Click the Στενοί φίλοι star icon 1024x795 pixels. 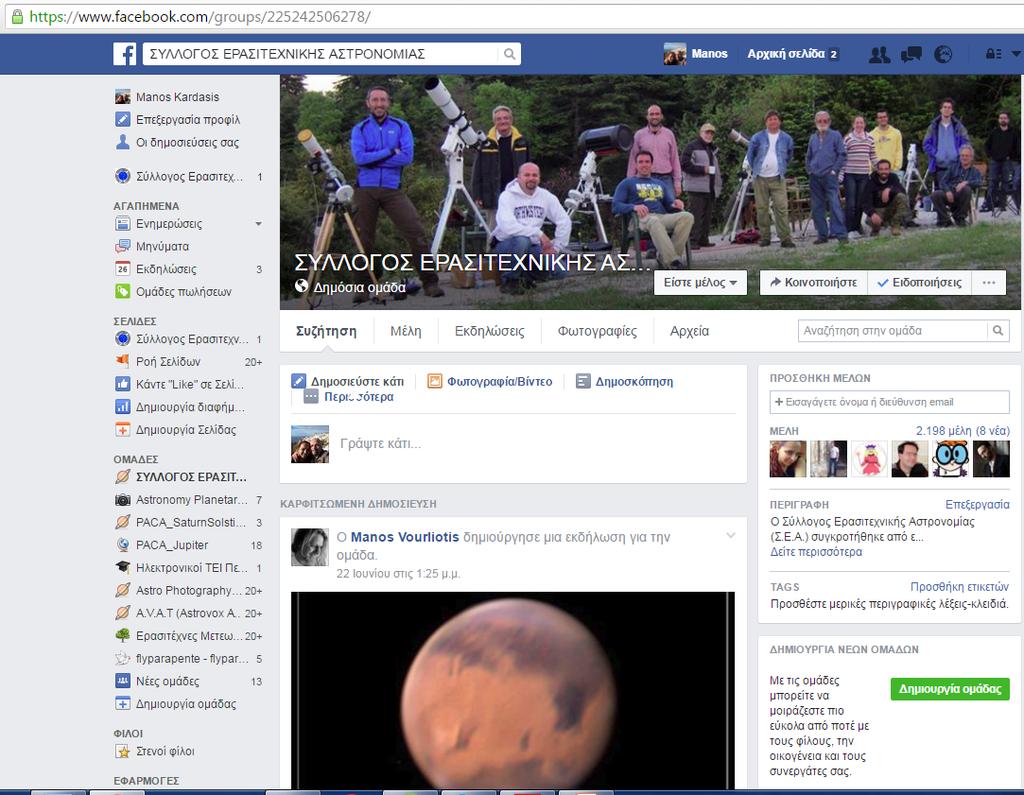click(x=123, y=751)
